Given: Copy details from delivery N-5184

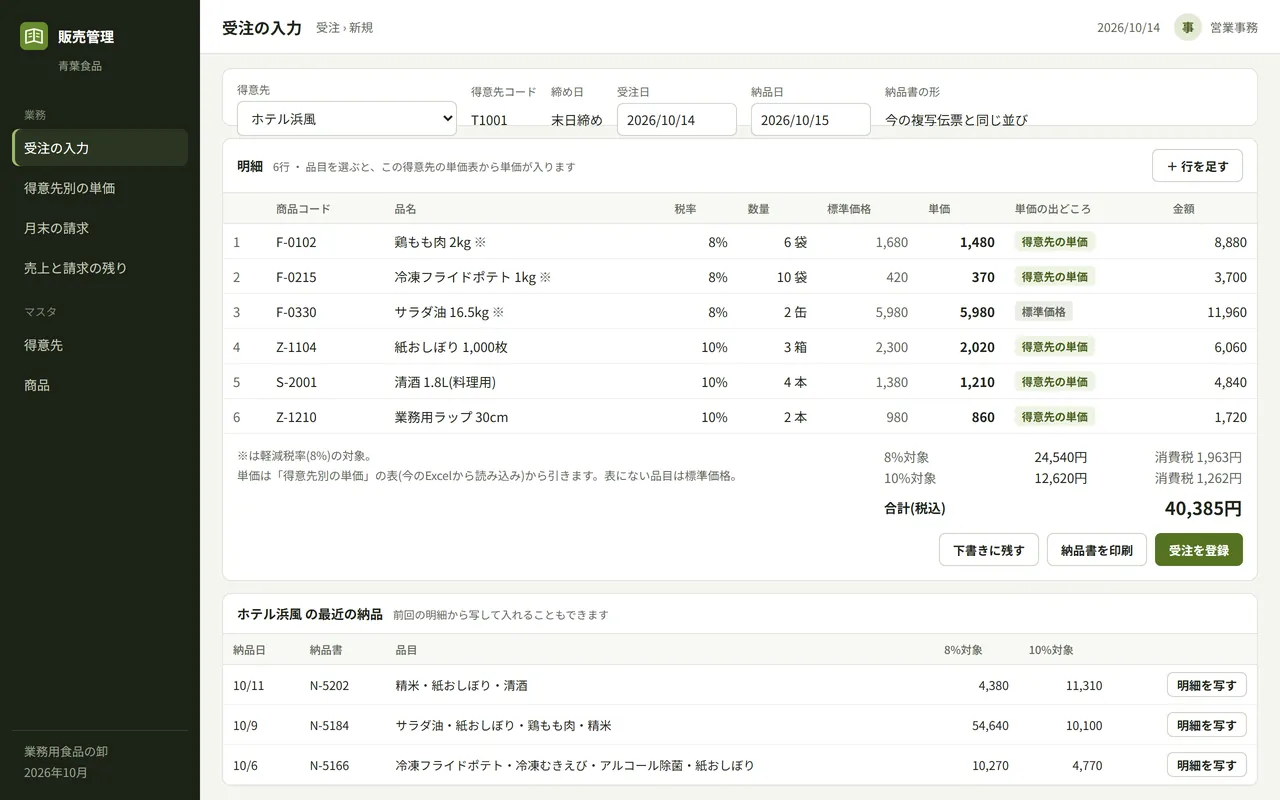Looking at the screenshot, I should [x=1207, y=725].
